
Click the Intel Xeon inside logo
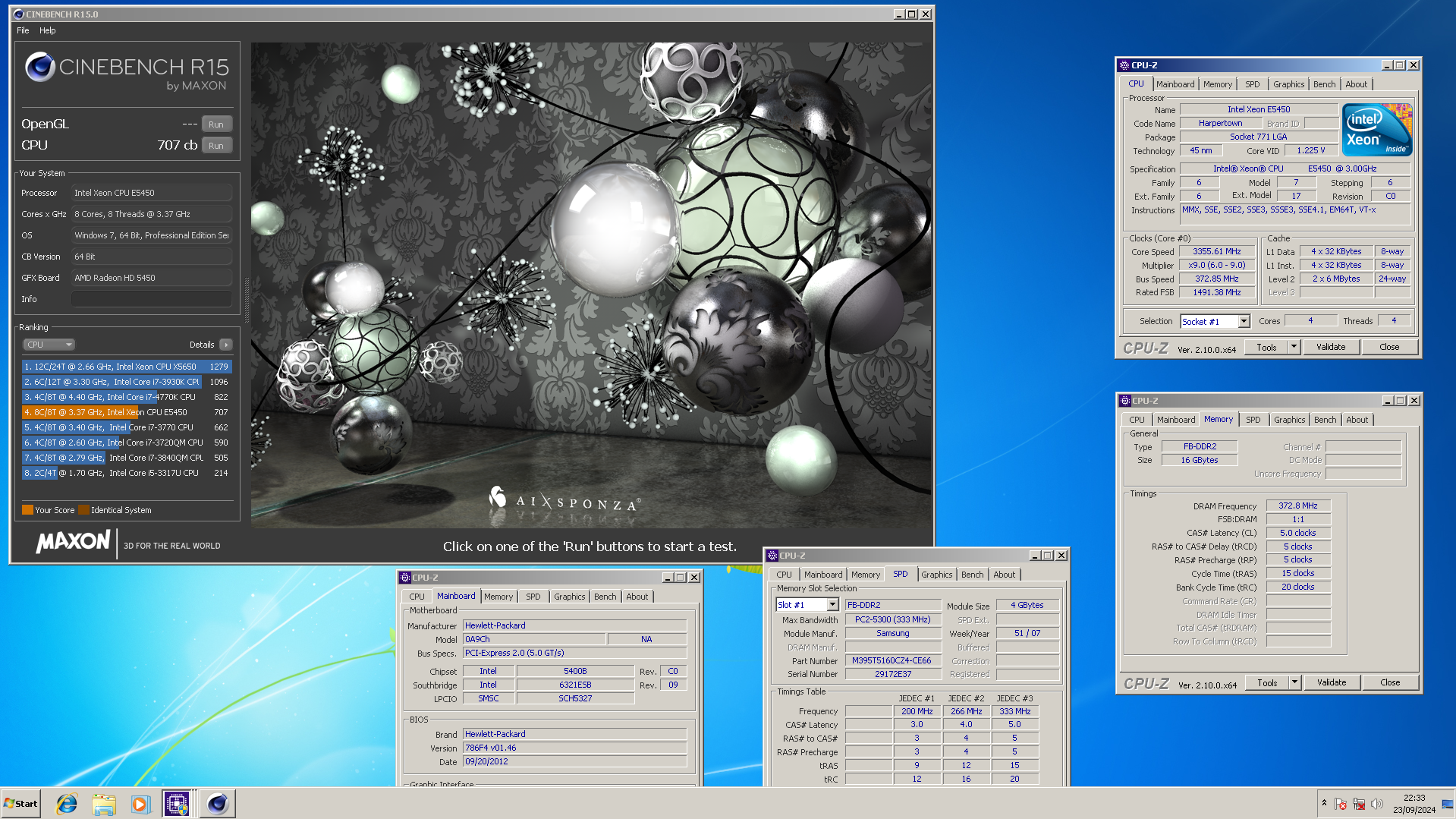[x=1377, y=130]
